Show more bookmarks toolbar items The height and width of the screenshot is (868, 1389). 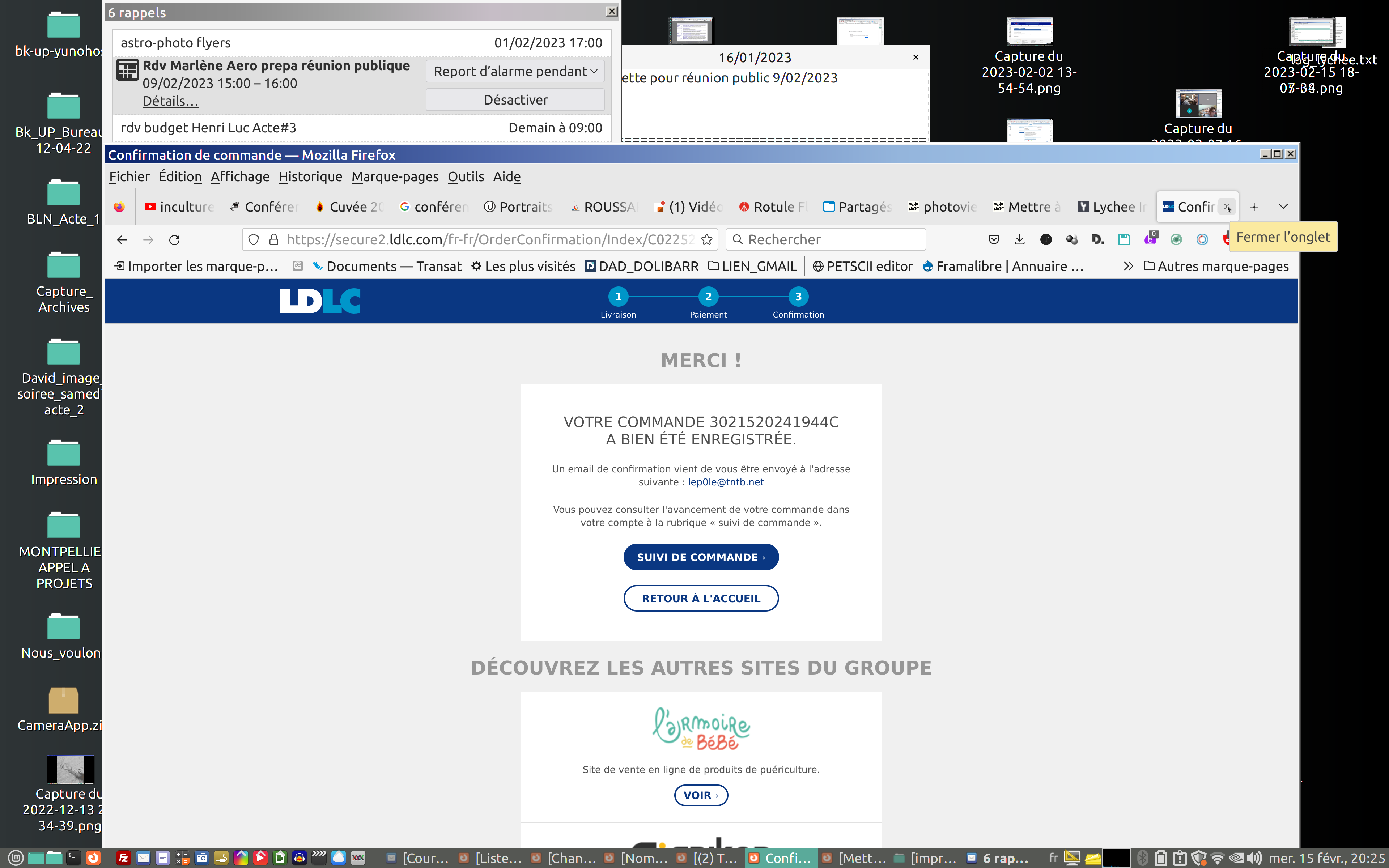coord(1128,267)
